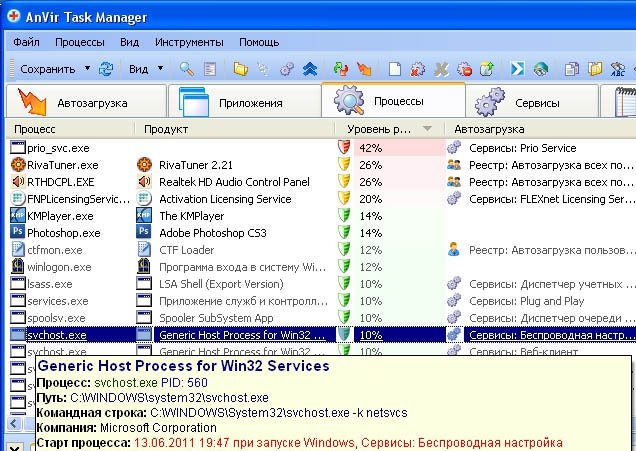Viewport: 636px width, 451px height.
Task: Click the faded chain toolbar icon
Action: pyautogui.click(x=263, y=69)
